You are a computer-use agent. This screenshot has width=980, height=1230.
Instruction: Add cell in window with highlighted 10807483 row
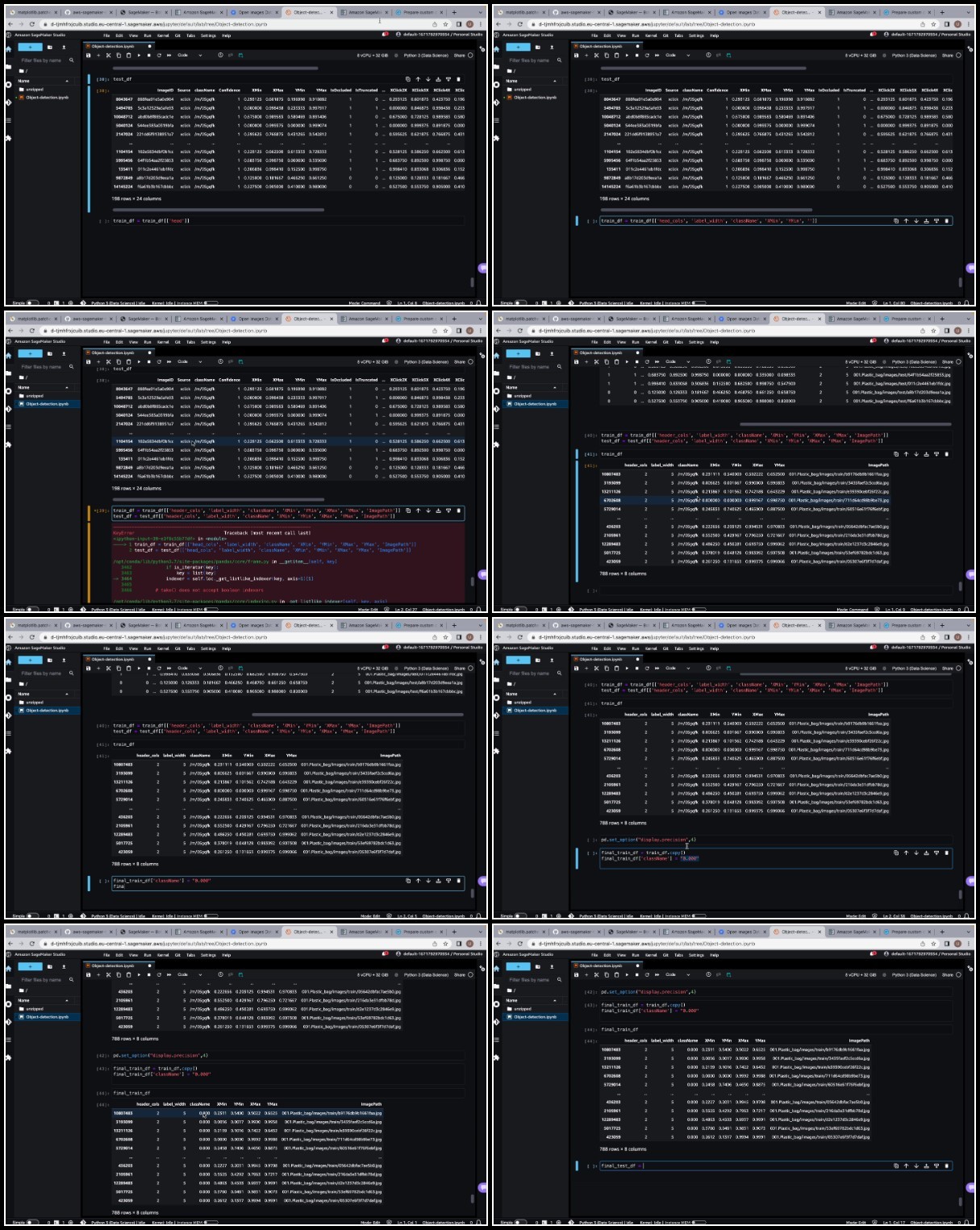(x=98, y=974)
